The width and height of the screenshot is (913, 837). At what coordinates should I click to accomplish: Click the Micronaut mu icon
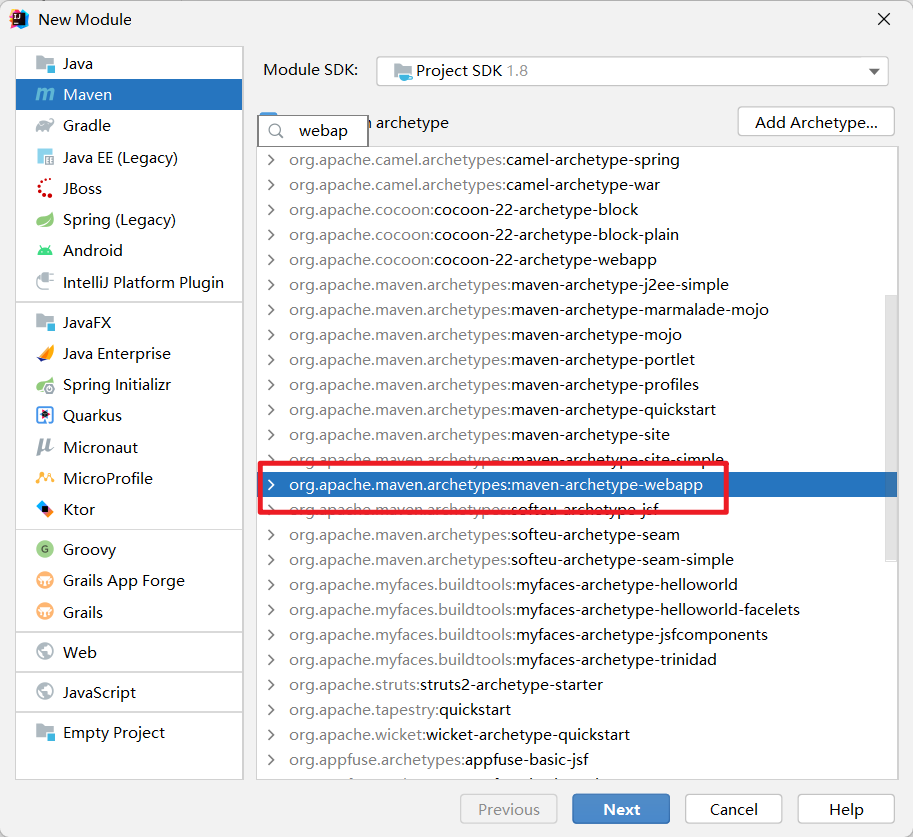45,447
